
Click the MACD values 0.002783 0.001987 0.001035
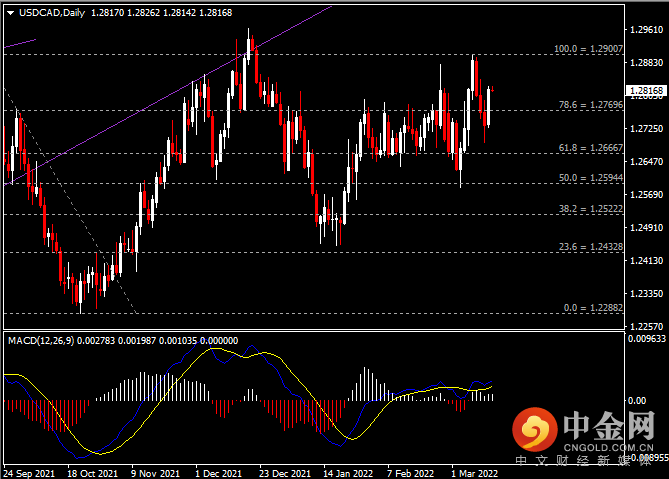pyautogui.click(x=137, y=340)
